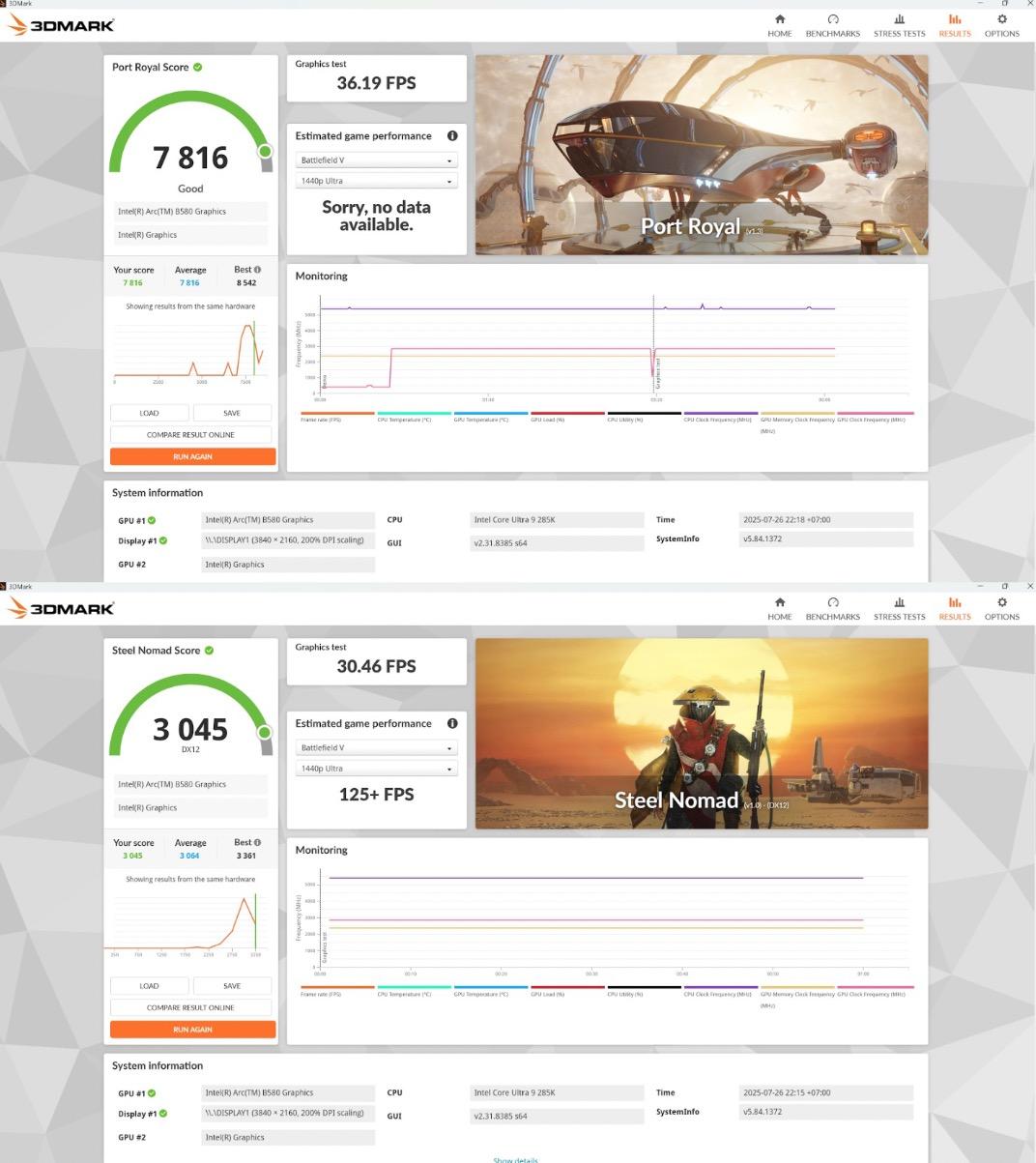Open 1440p Ultra dropdown in Port Royal window
Image resolution: width=1036 pixels, height=1163 pixels.
tap(376, 181)
